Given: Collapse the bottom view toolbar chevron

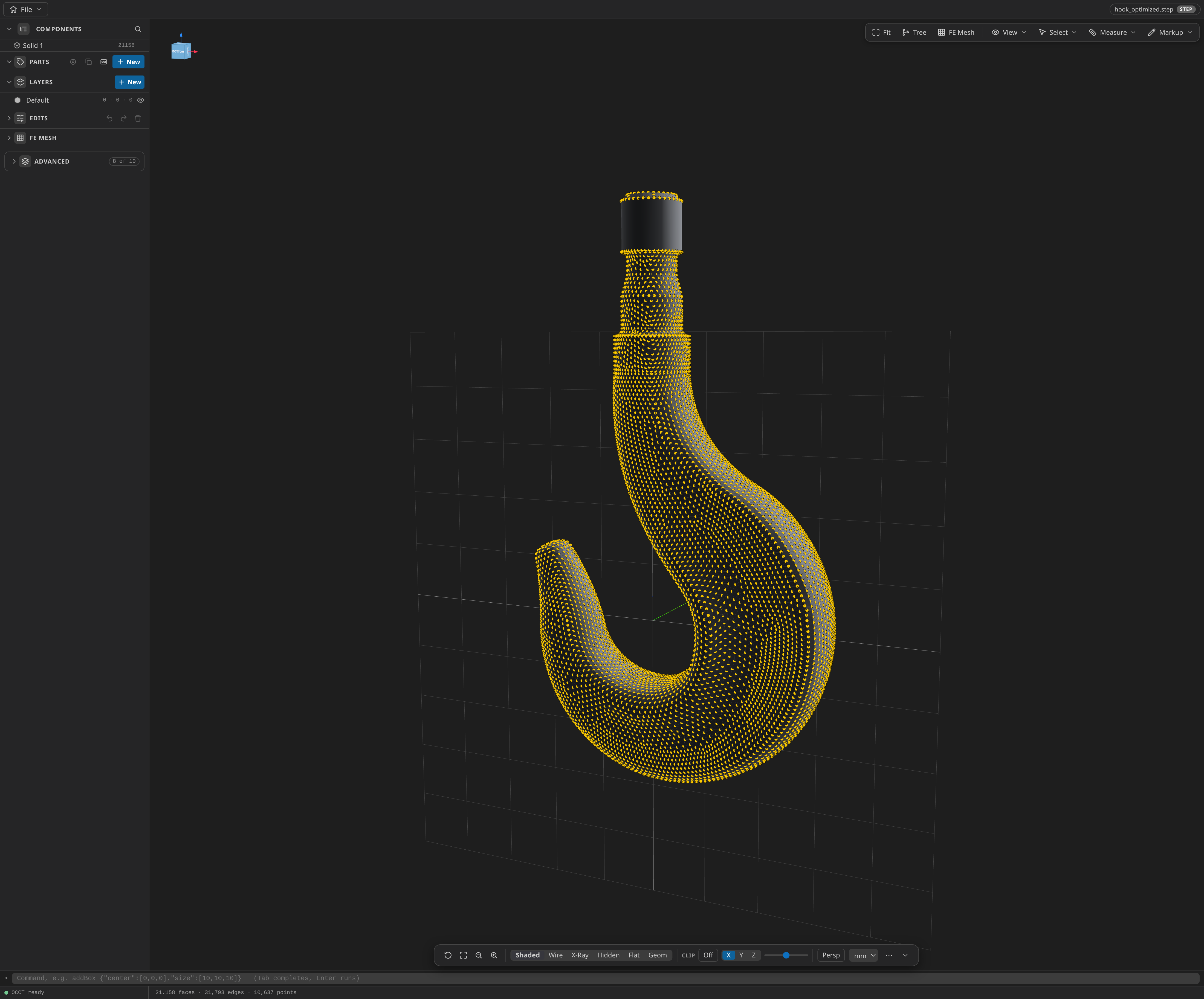Looking at the screenshot, I should (x=905, y=956).
